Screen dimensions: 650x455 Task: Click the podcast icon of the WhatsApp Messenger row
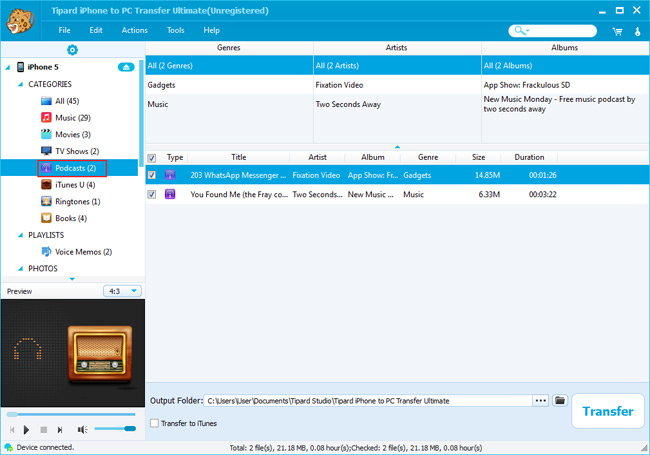click(x=170, y=175)
